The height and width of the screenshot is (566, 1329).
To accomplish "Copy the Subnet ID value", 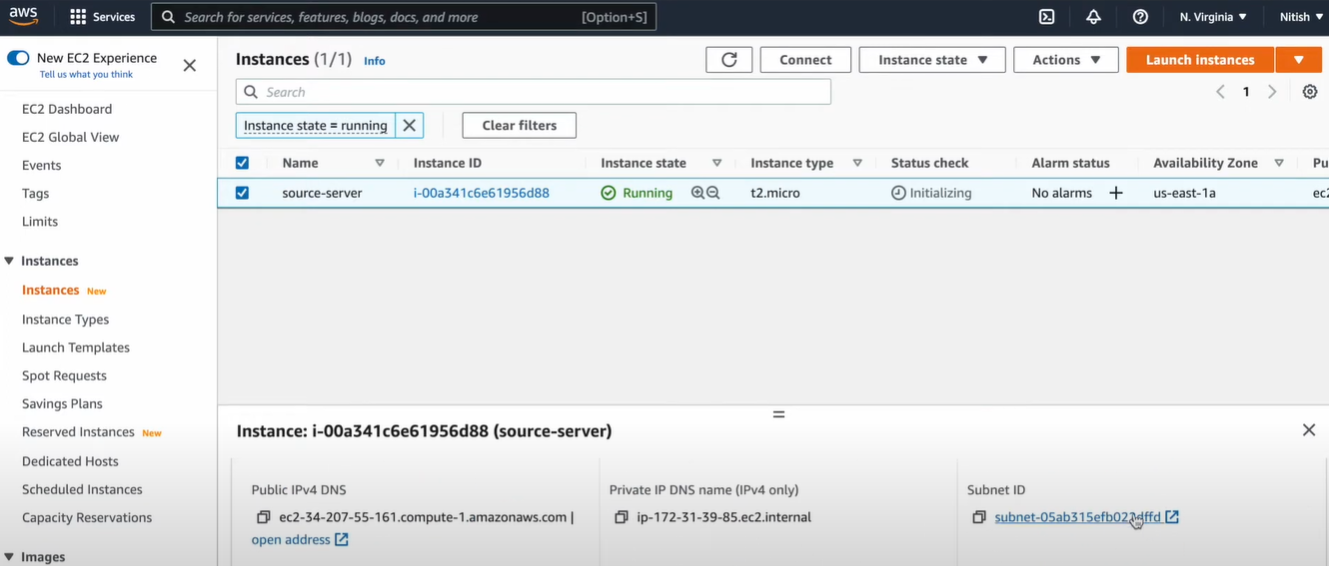I will [979, 517].
